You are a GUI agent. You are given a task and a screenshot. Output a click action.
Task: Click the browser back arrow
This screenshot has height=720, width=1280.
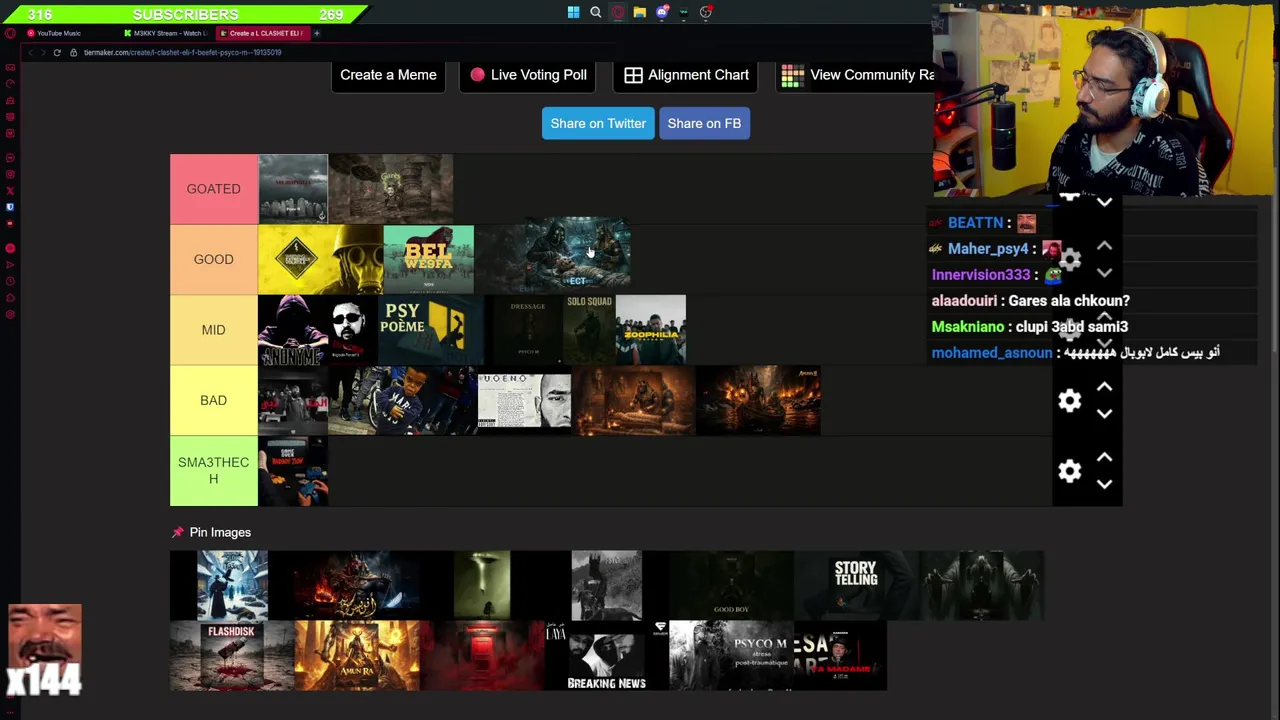pyautogui.click(x=29, y=52)
